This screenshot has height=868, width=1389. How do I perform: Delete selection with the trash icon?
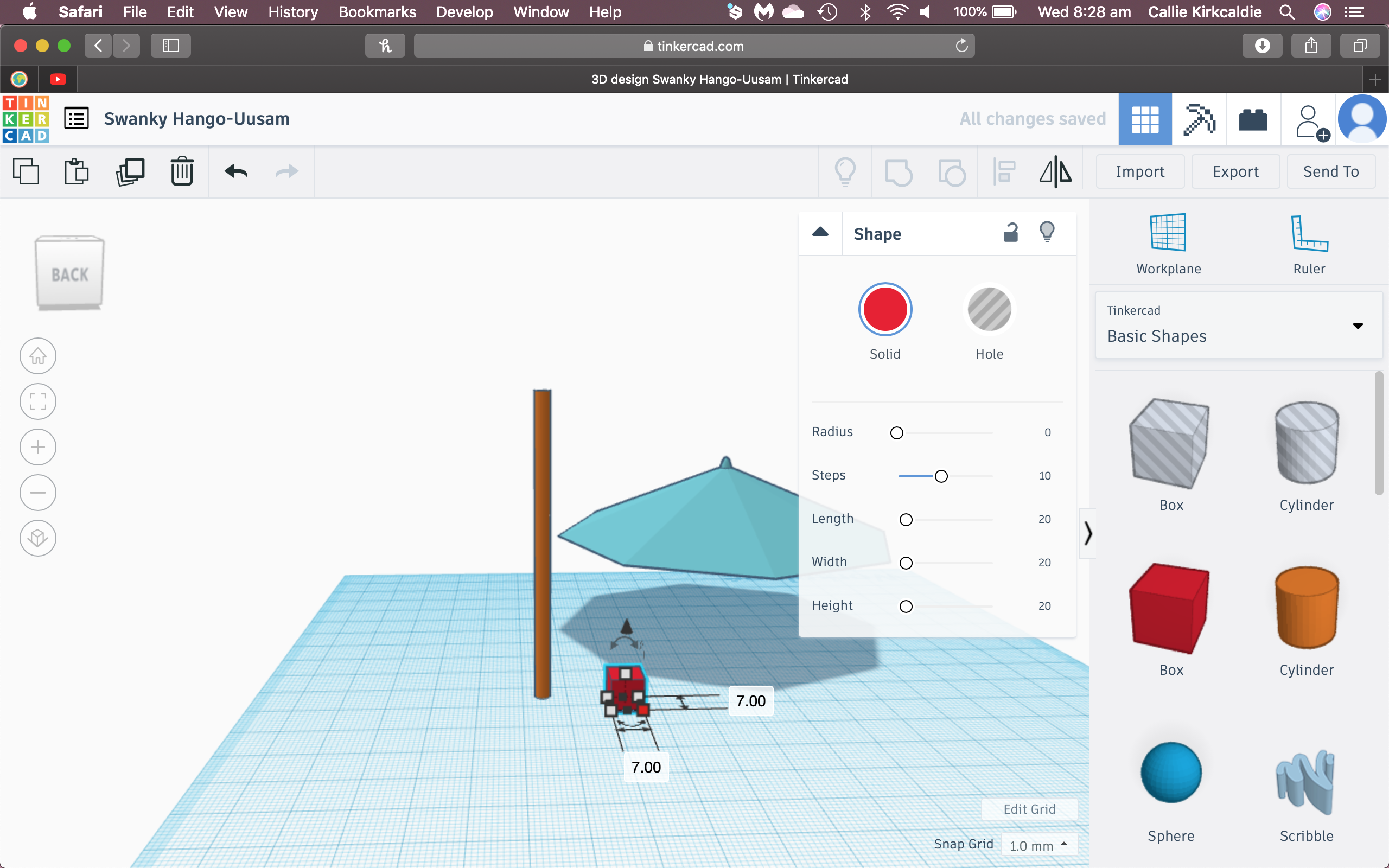point(182,171)
